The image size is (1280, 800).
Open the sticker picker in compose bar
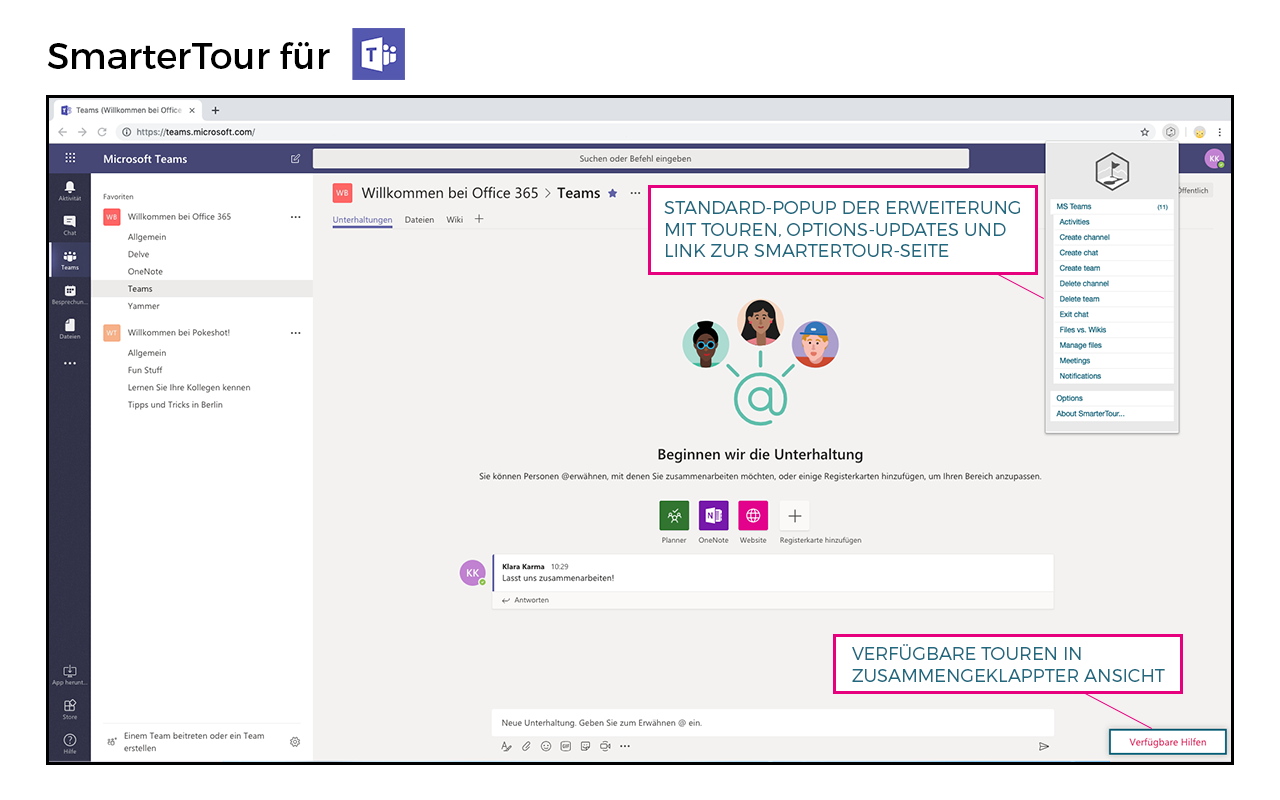pyautogui.click(x=585, y=746)
